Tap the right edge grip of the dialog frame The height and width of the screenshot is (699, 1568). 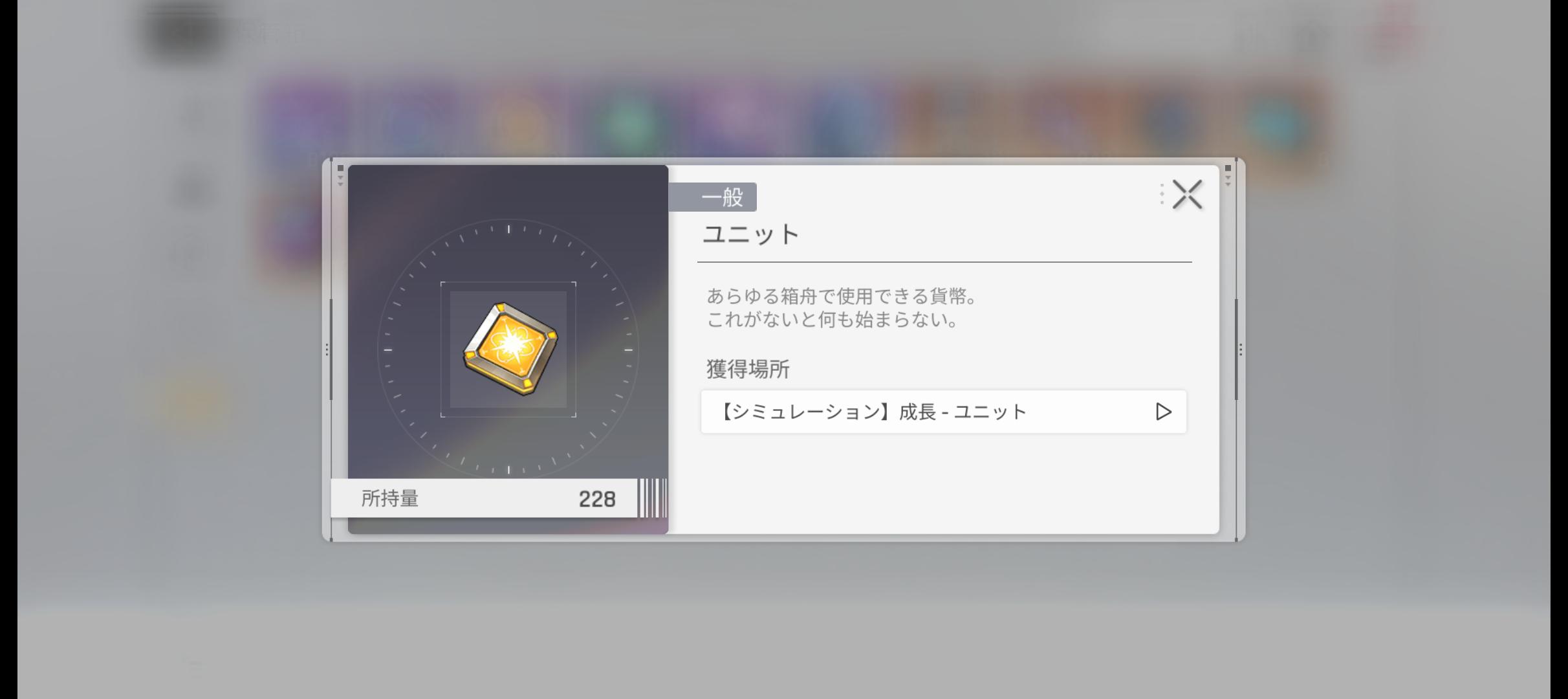click(x=1240, y=349)
